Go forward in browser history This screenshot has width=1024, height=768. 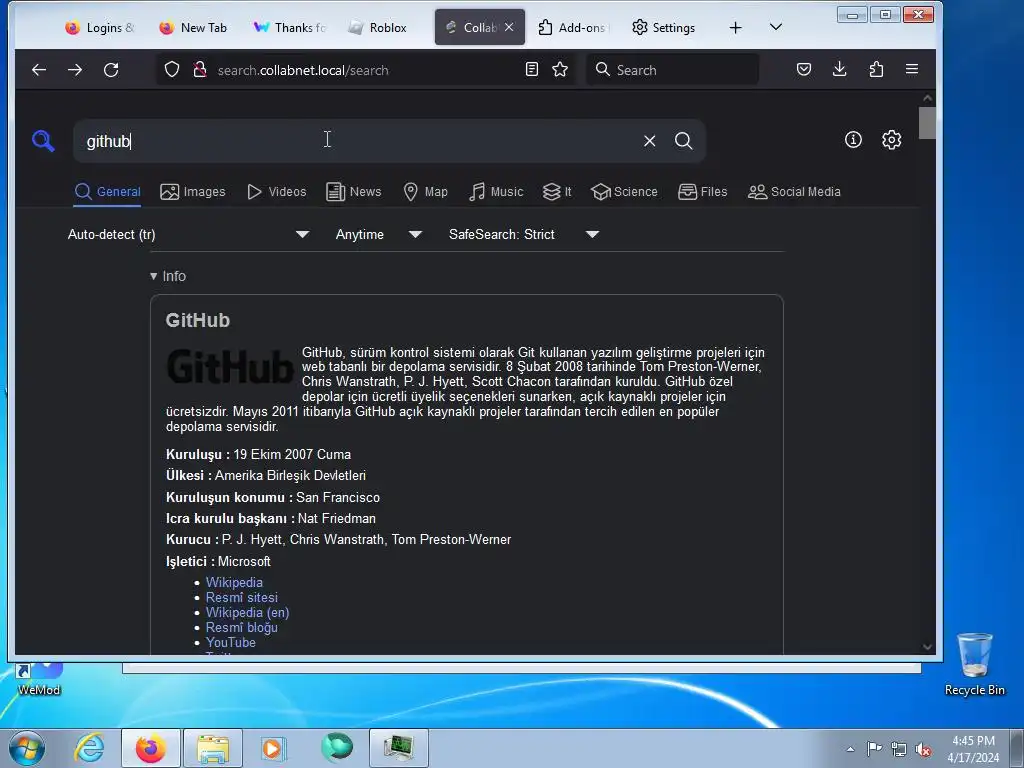pos(75,70)
